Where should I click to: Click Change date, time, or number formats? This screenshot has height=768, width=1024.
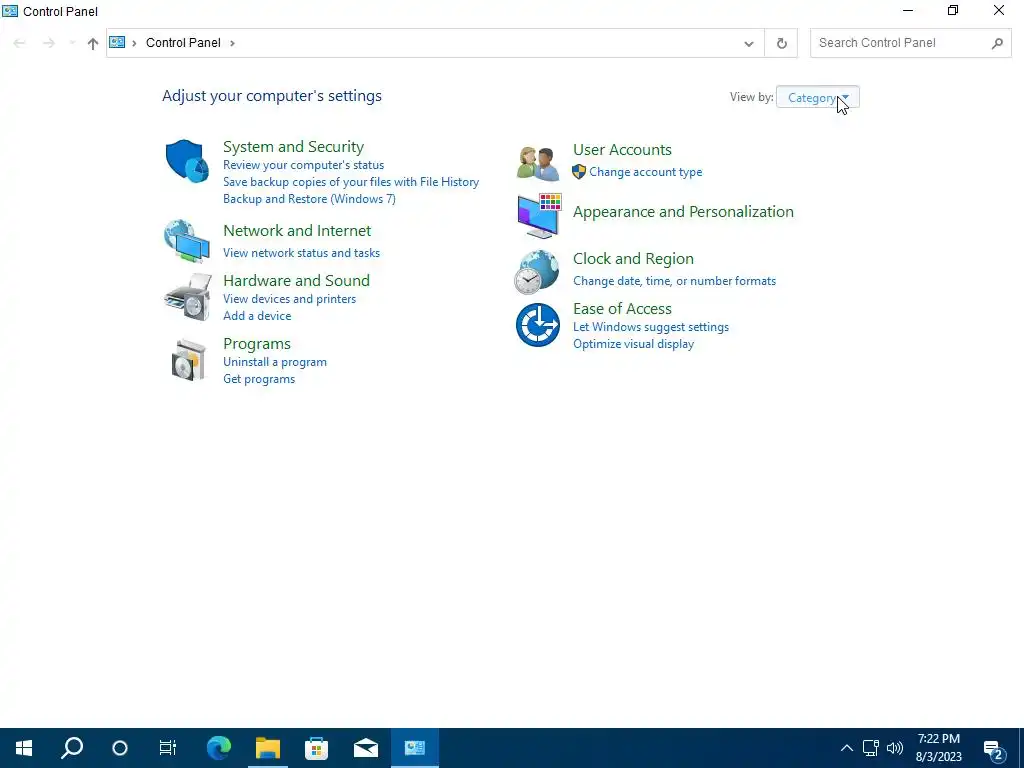(x=675, y=281)
